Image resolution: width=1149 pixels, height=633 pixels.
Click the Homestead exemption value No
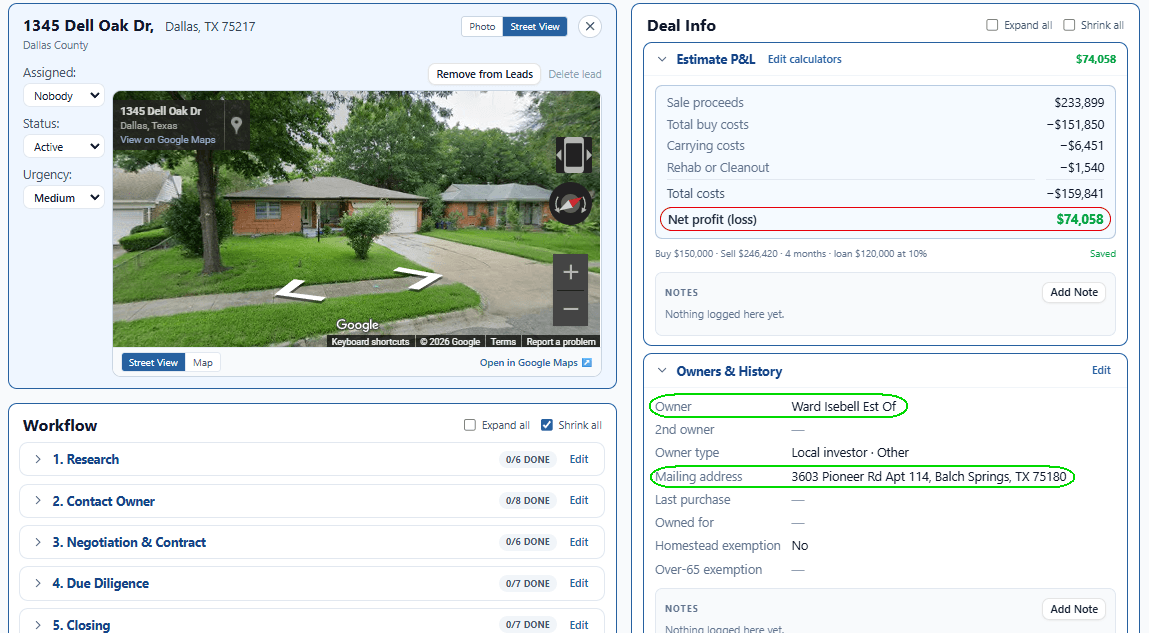click(799, 546)
